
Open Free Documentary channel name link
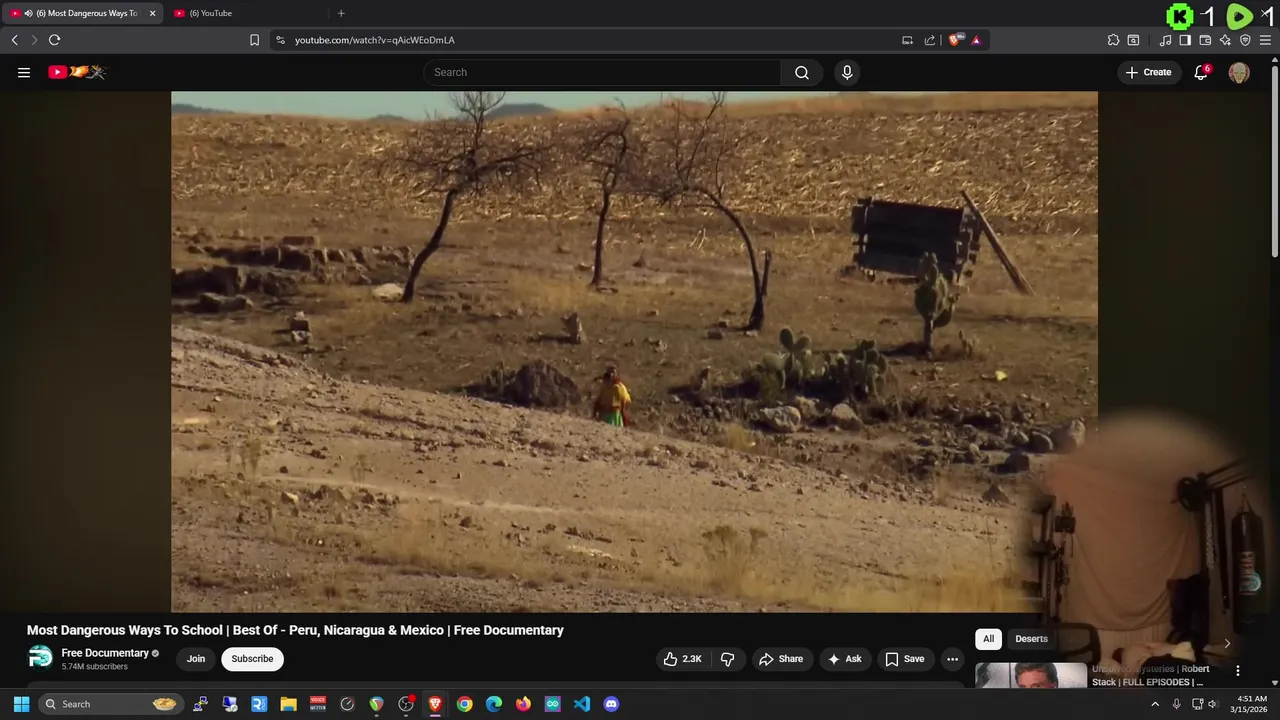point(105,653)
